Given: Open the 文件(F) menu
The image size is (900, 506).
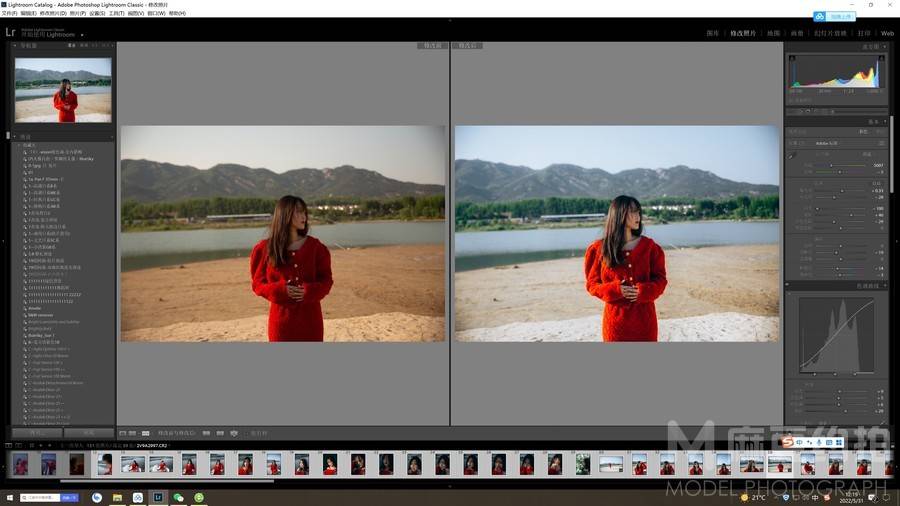Looking at the screenshot, I should [x=9, y=13].
